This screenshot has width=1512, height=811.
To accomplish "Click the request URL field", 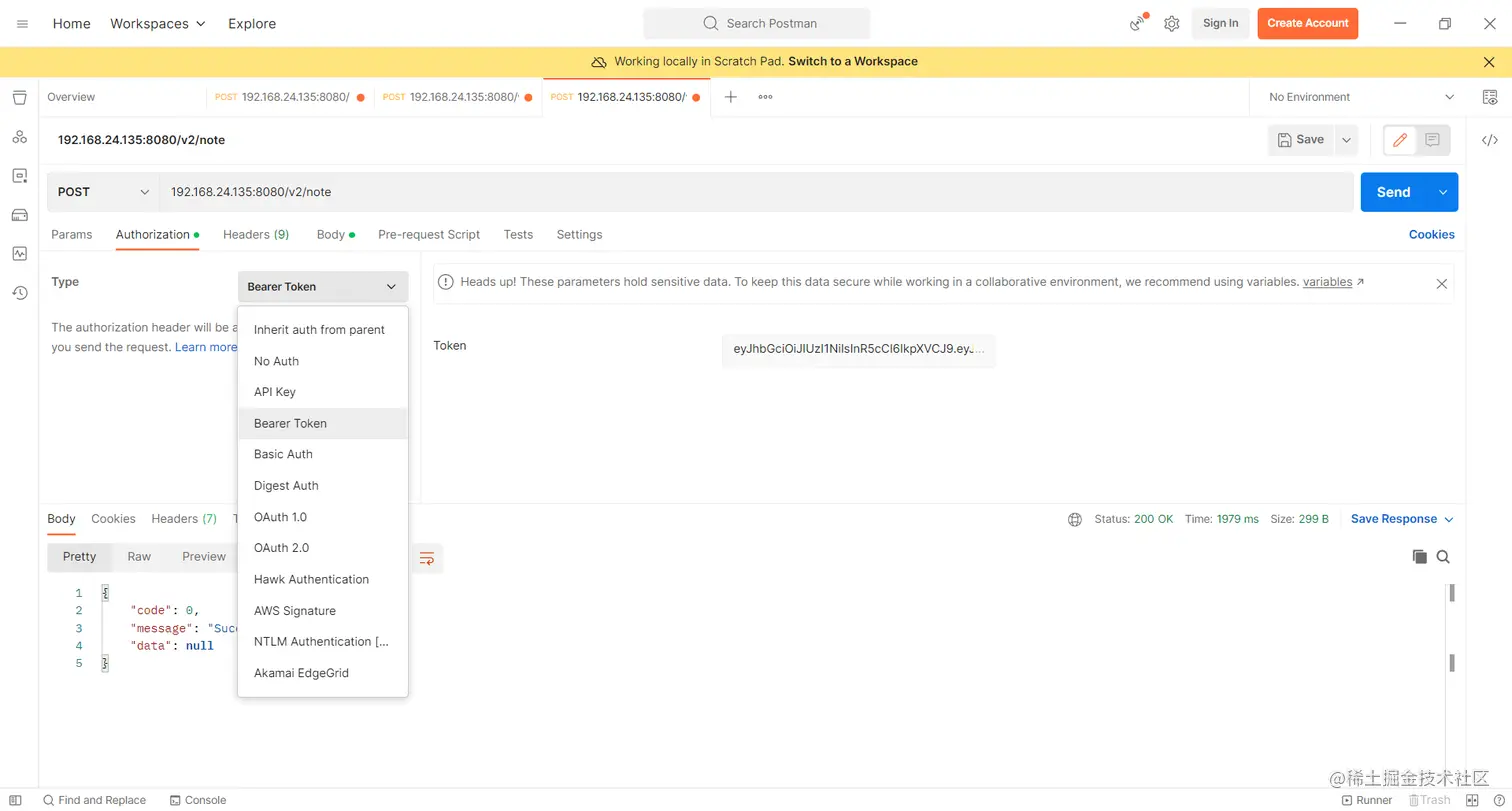I will pyautogui.click(x=755, y=192).
